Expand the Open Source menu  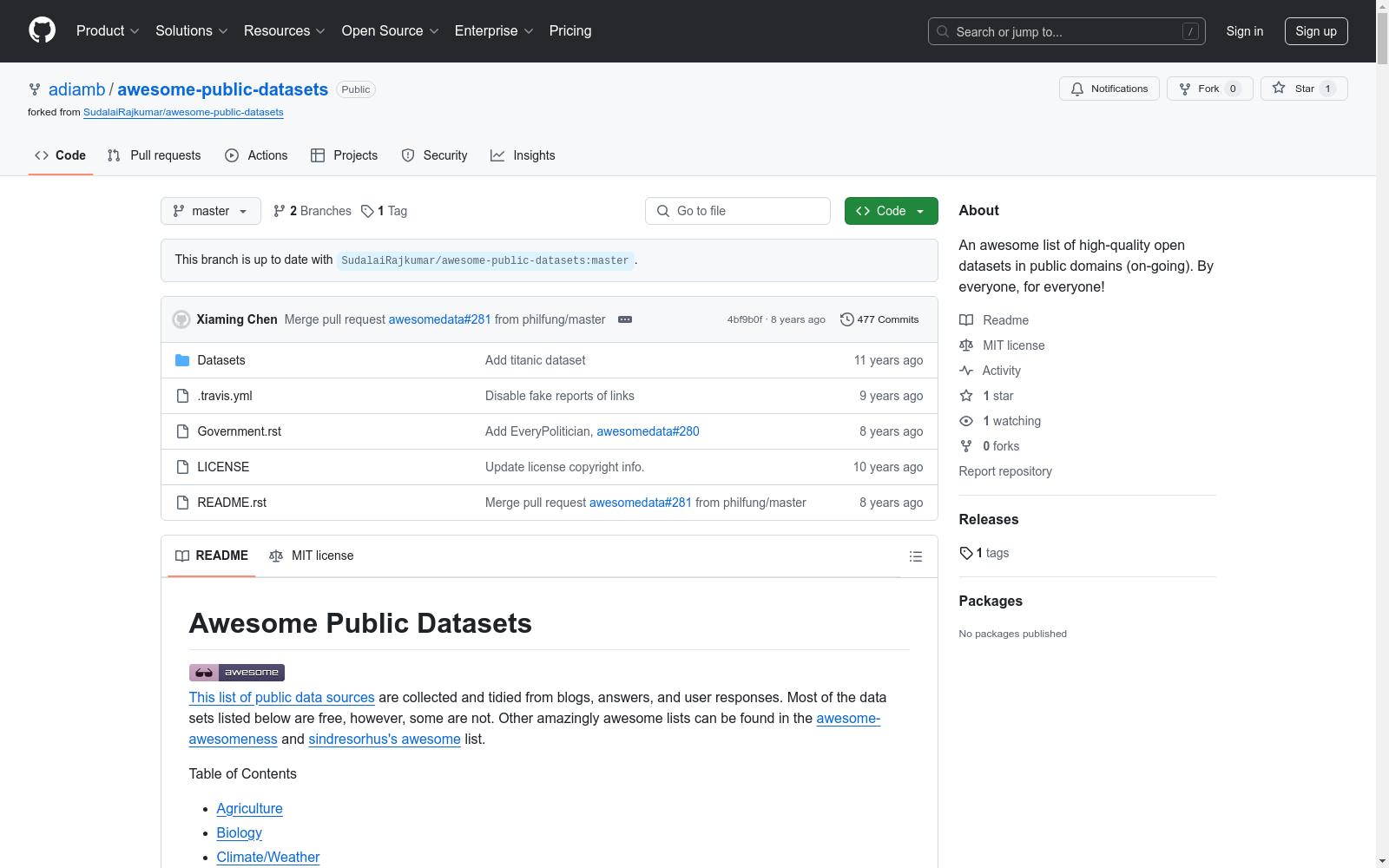point(391,31)
